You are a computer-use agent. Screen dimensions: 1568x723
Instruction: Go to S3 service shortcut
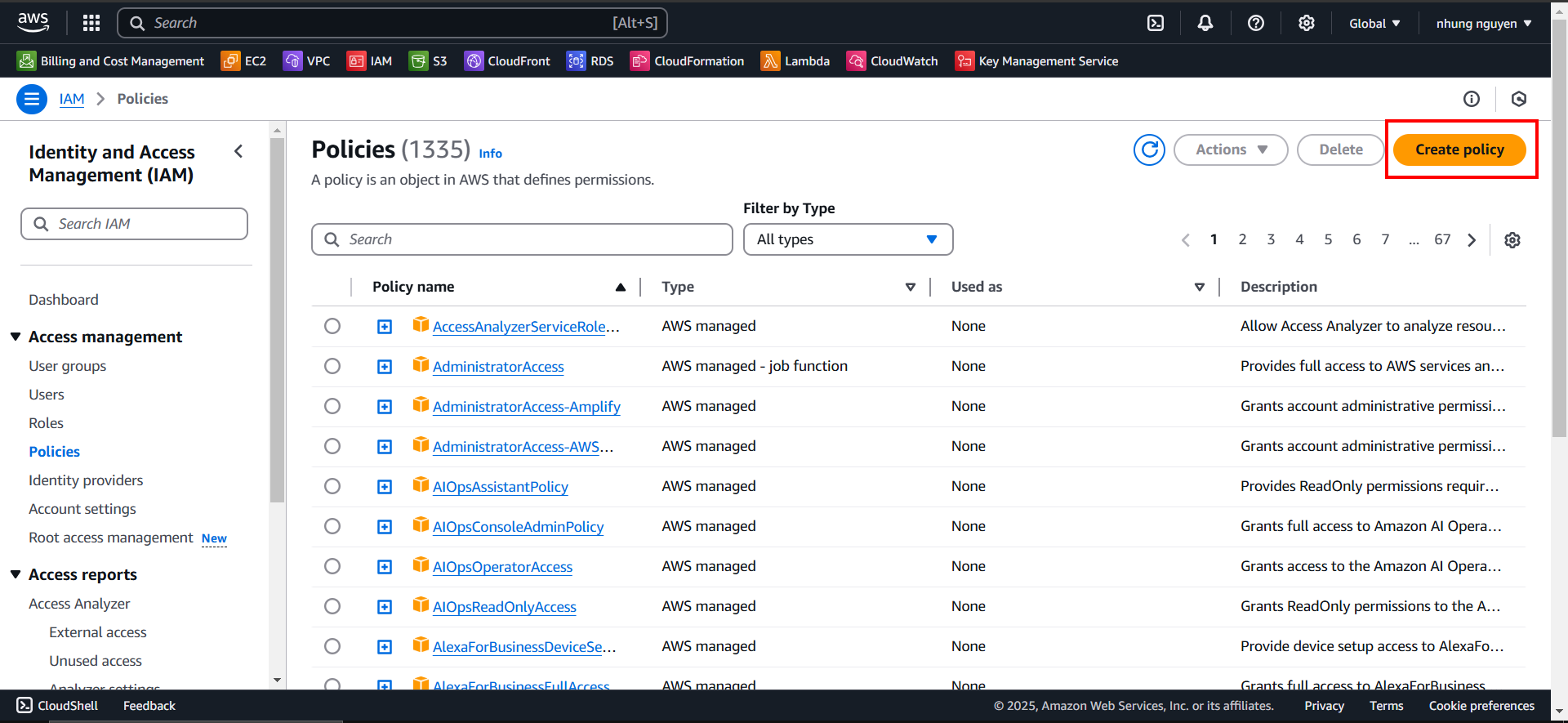pos(429,61)
